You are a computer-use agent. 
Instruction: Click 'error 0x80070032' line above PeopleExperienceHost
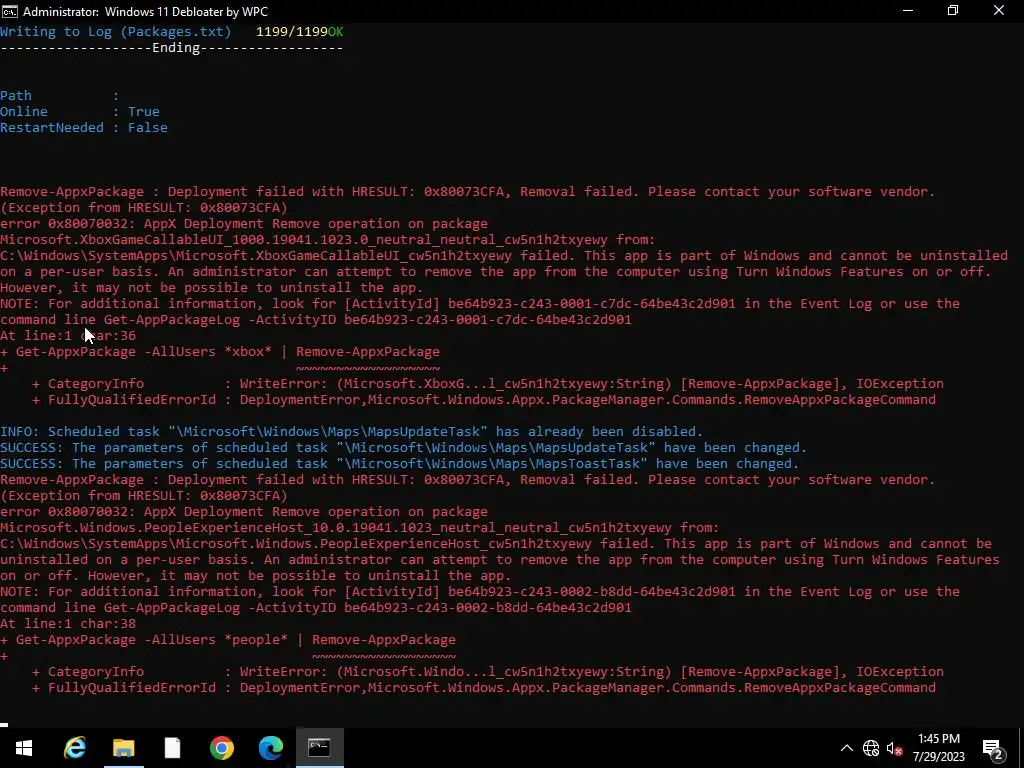pos(244,512)
